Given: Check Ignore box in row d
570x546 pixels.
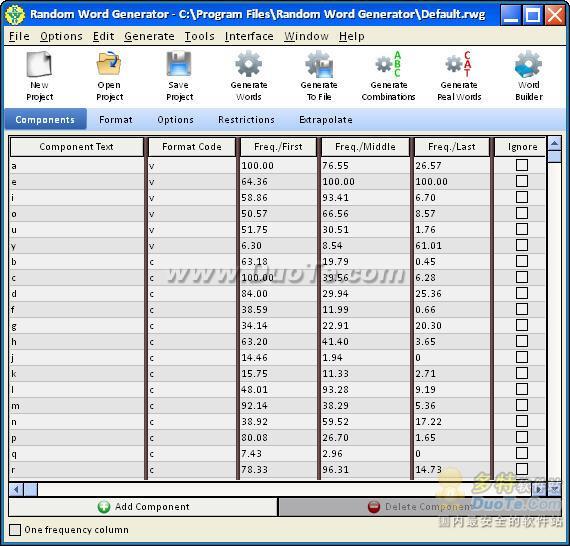Looking at the screenshot, I should (522, 293).
